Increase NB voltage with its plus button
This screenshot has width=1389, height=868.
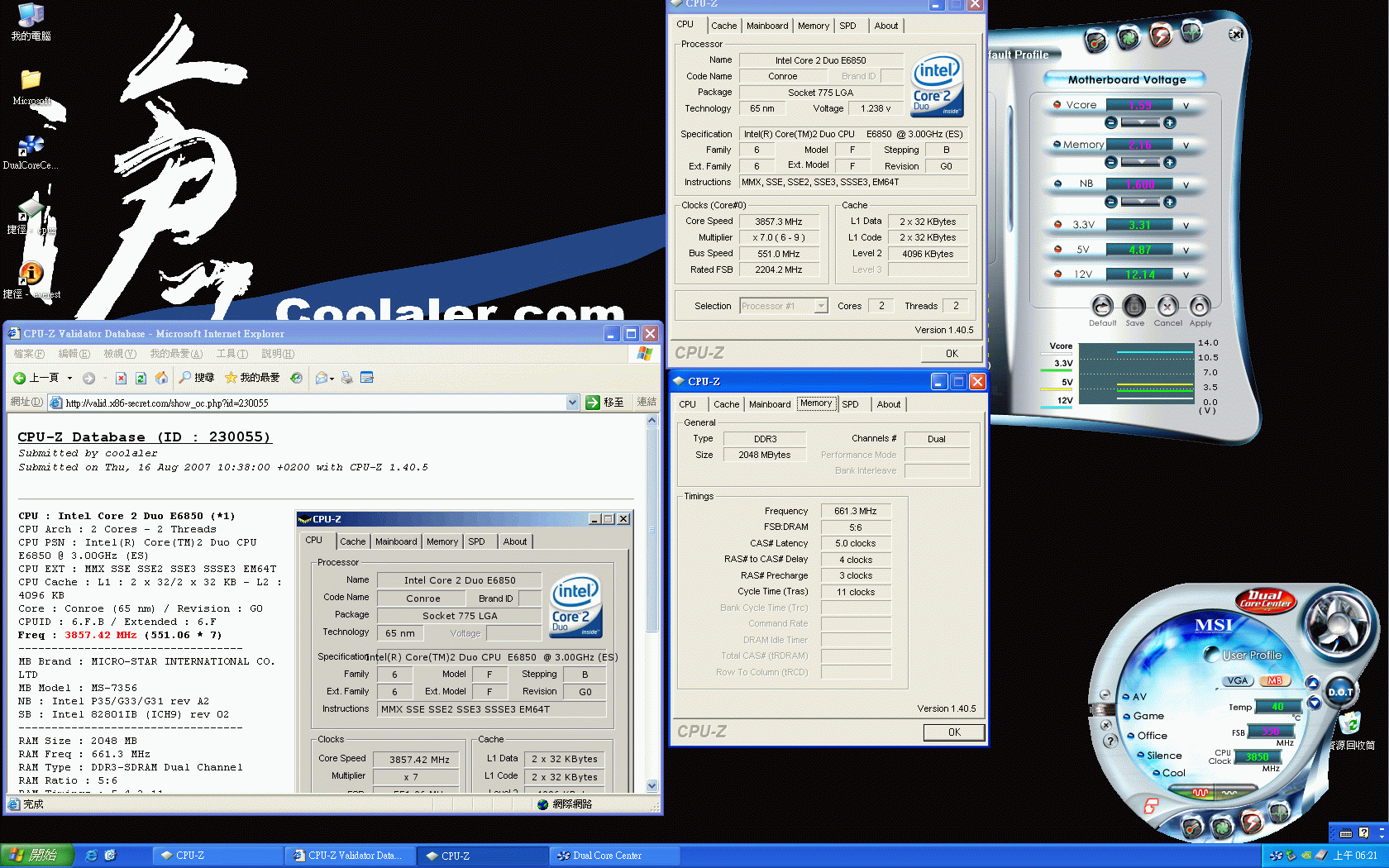1169,202
